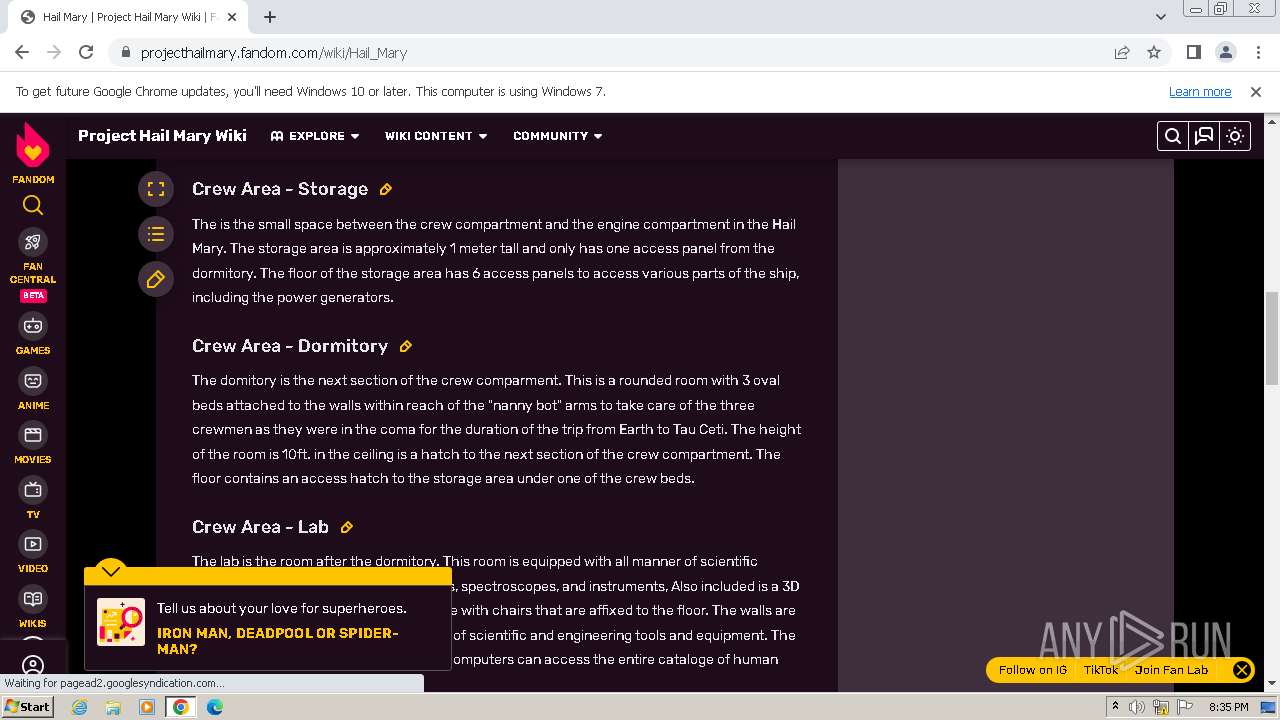
Task: Open the Discuss icon in header
Action: point(1204,136)
